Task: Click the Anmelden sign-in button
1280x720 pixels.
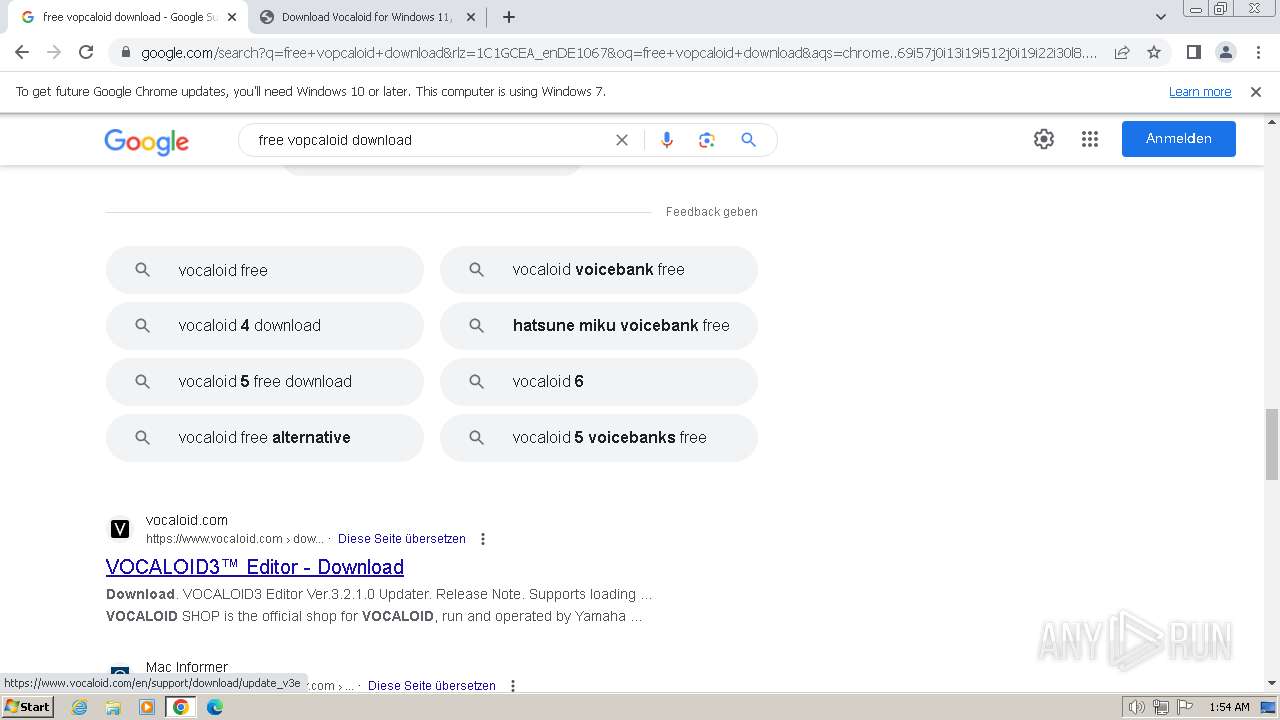Action: (1179, 139)
